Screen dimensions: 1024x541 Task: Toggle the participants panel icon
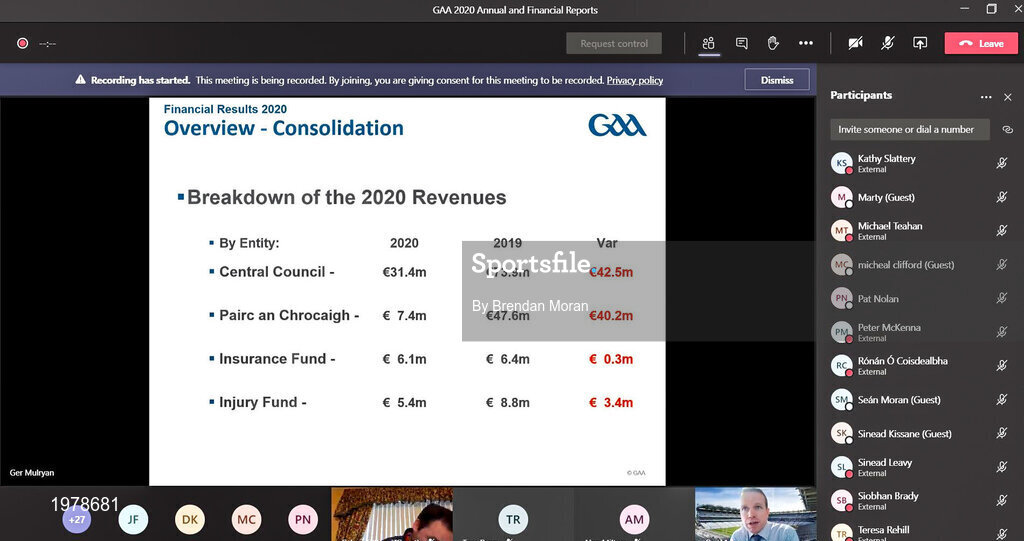tap(709, 43)
